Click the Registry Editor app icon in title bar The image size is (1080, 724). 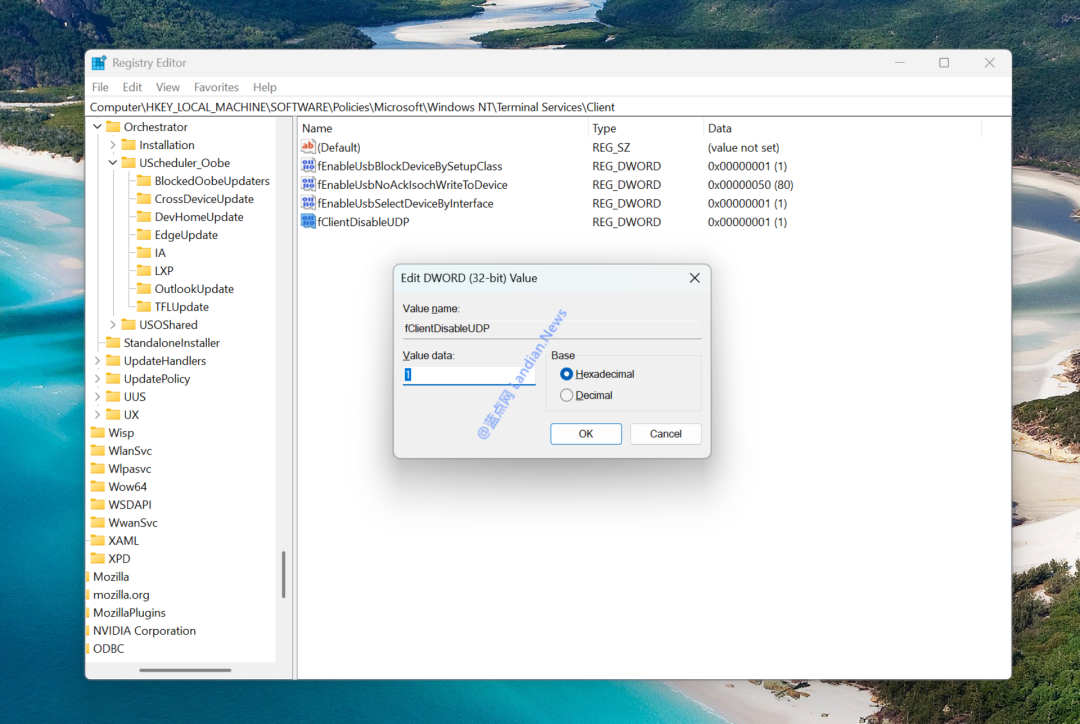(99, 63)
